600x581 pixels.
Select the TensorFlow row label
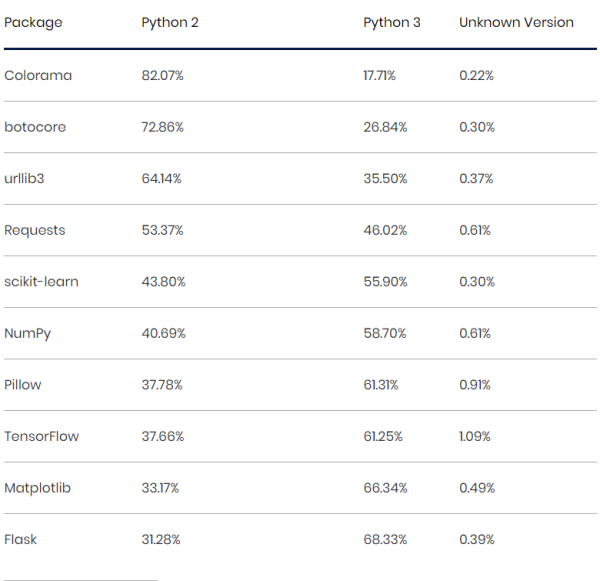pyautogui.click(x=41, y=436)
